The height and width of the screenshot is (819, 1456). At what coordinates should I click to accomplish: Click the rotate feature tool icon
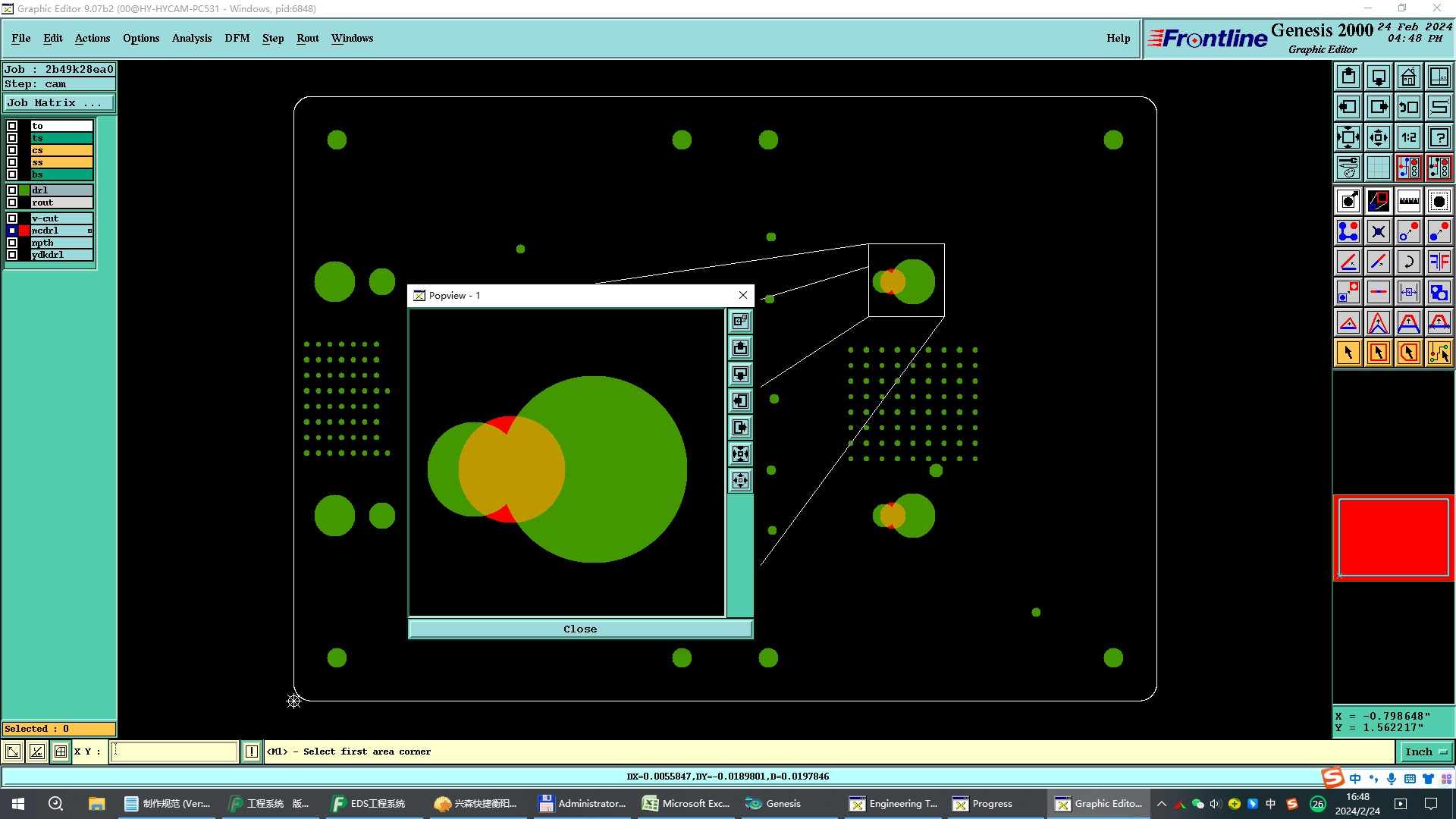tap(1408, 262)
